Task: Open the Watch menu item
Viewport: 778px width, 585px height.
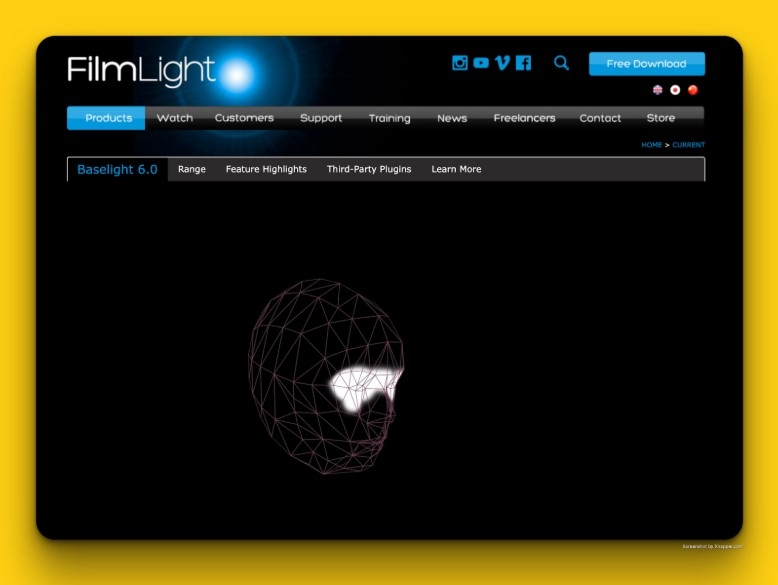Action: click(x=175, y=118)
